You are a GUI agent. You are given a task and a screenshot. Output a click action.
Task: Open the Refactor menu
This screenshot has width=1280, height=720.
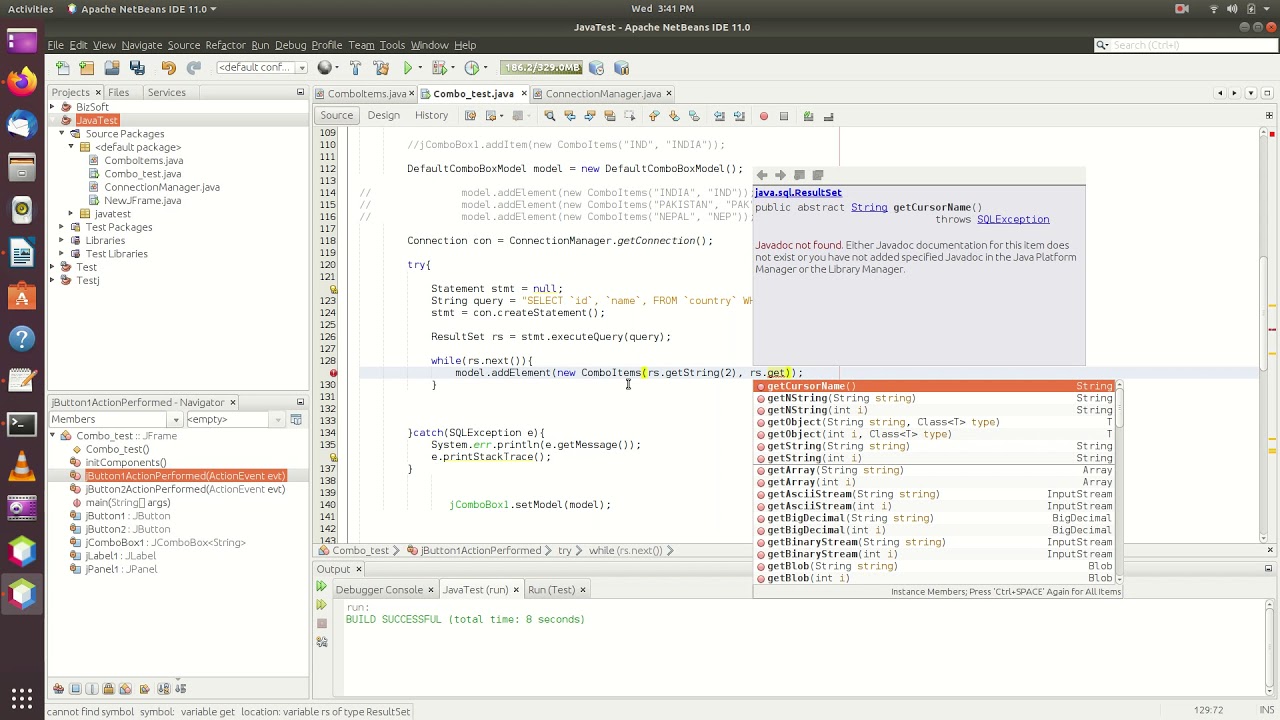coord(225,45)
